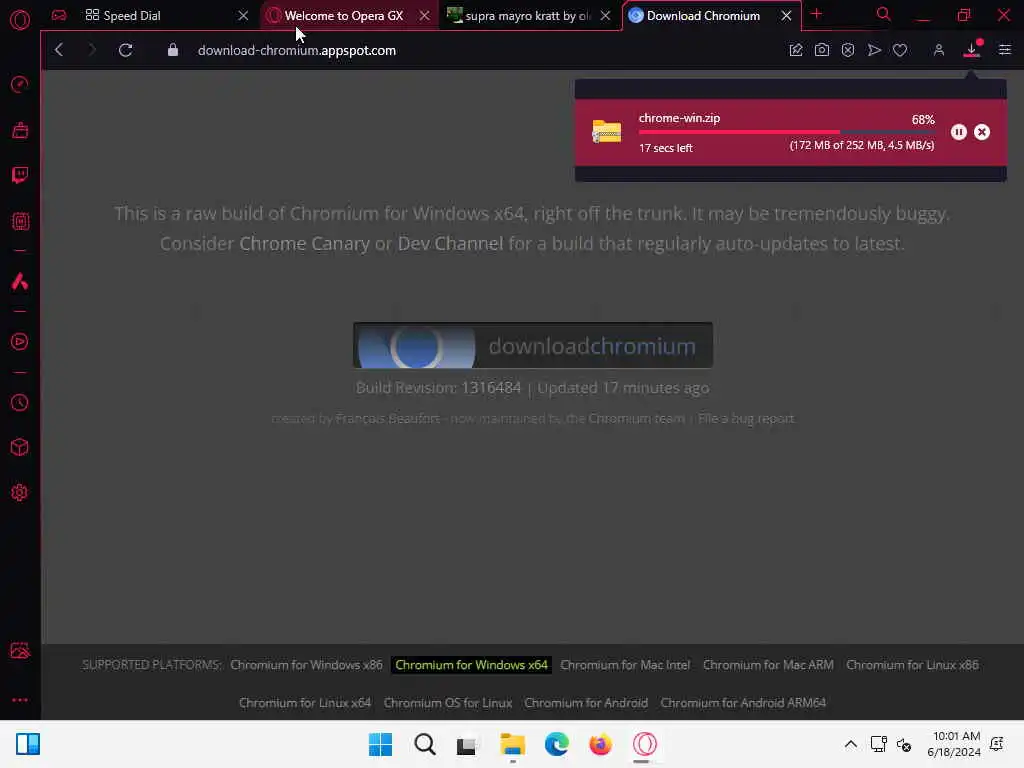The image size is (1024, 768).
Task: Select Chromium OS for Linux platform
Action: [x=447, y=703]
